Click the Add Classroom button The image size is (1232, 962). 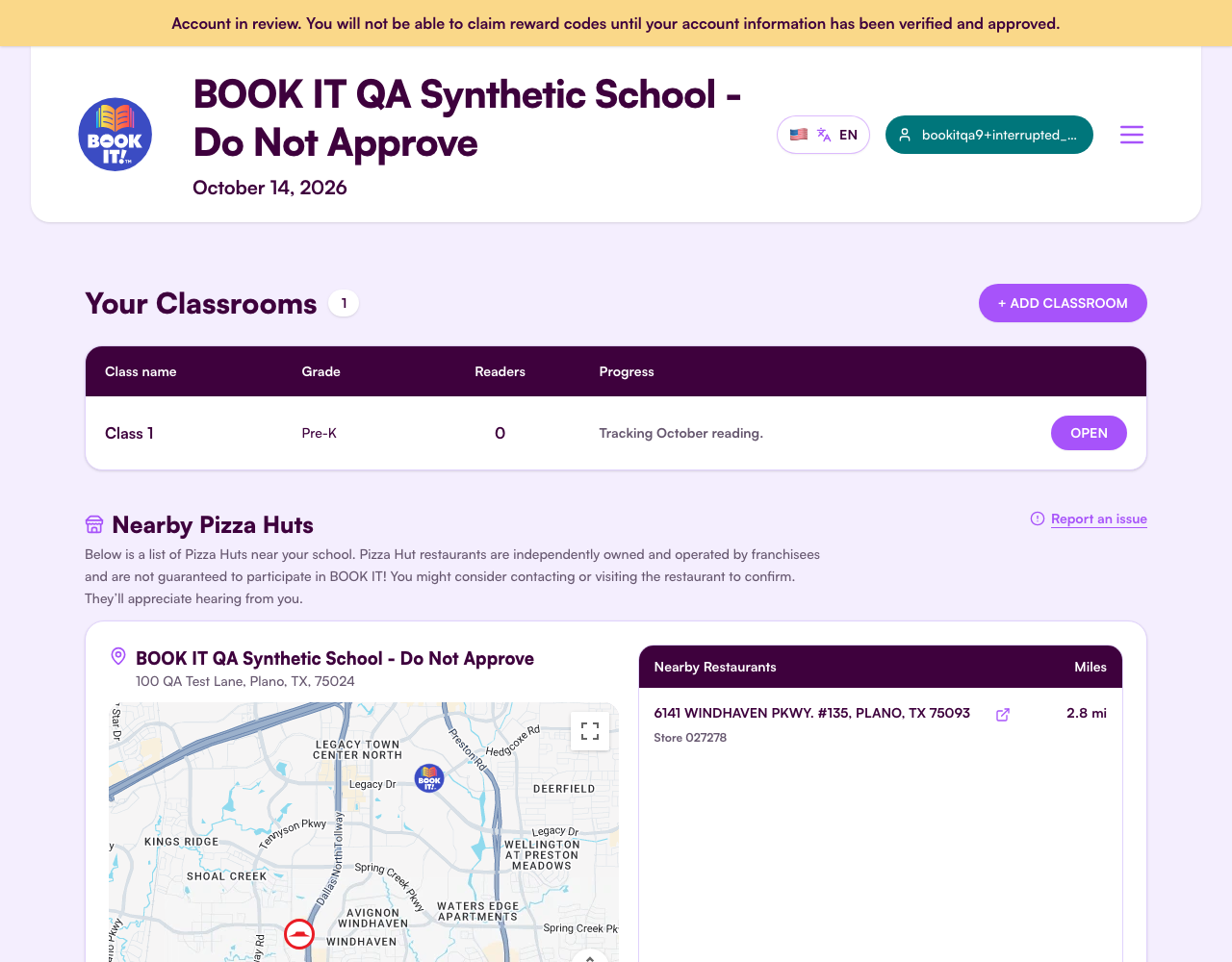click(1063, 303)
